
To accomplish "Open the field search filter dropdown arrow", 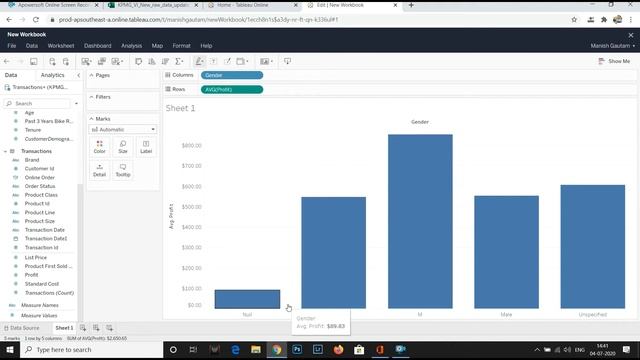I will 76,104.
